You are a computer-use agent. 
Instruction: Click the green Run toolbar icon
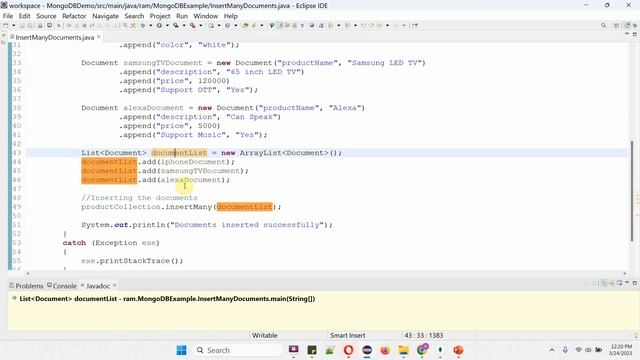[x=159, y=25]
